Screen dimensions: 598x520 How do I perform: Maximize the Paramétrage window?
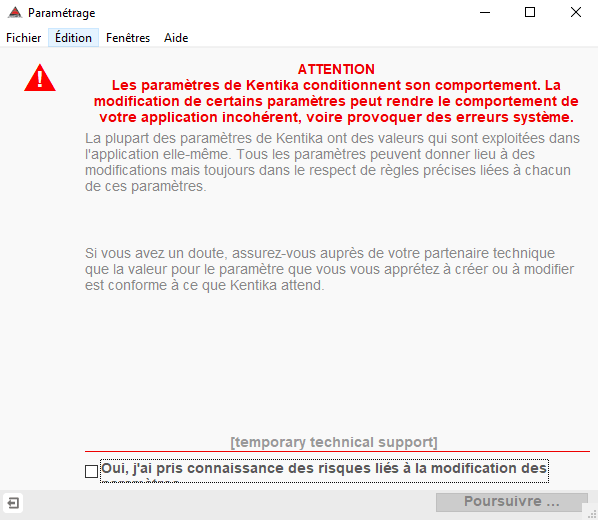530,13
